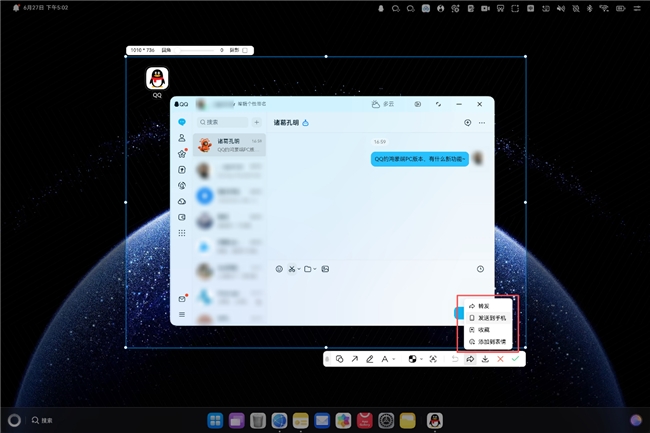Screen dimensions: 650x433
Task: Click the share arrow in screenshot toolbar
Action: click(470, 359)
